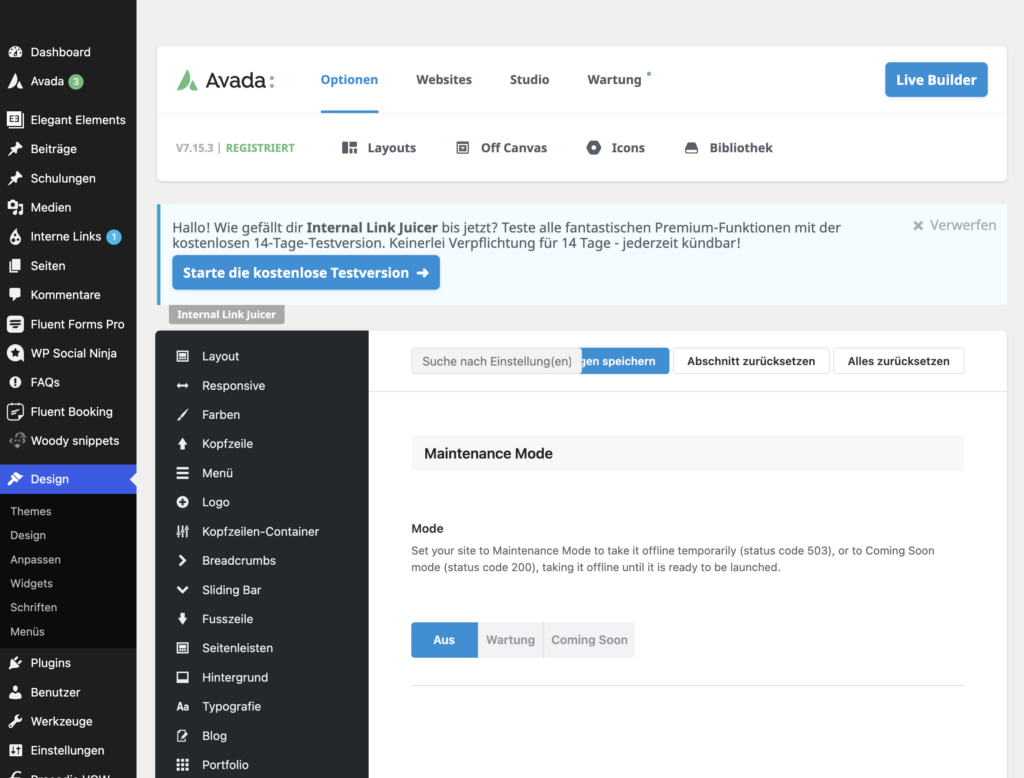Open the Seitenleisten options section
The width and height of the screenshot is (1024, 778).
click(262, 648)
